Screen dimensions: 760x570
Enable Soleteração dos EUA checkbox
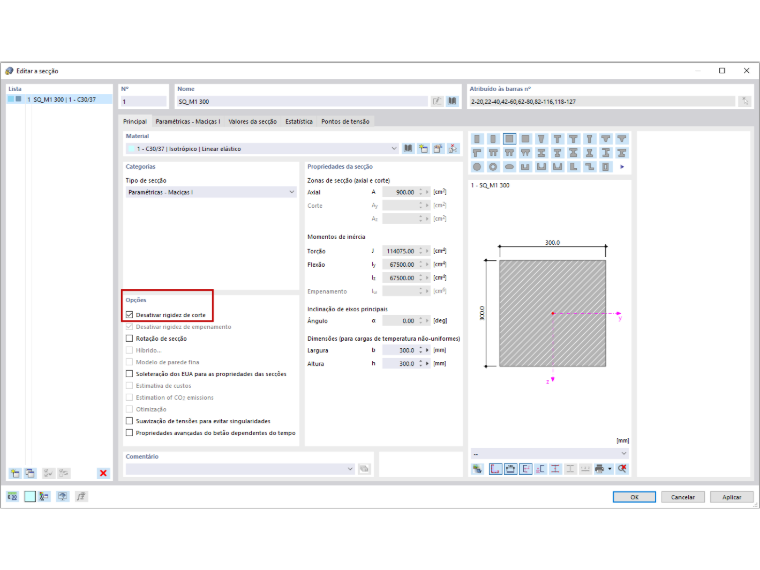click(129, 374)
